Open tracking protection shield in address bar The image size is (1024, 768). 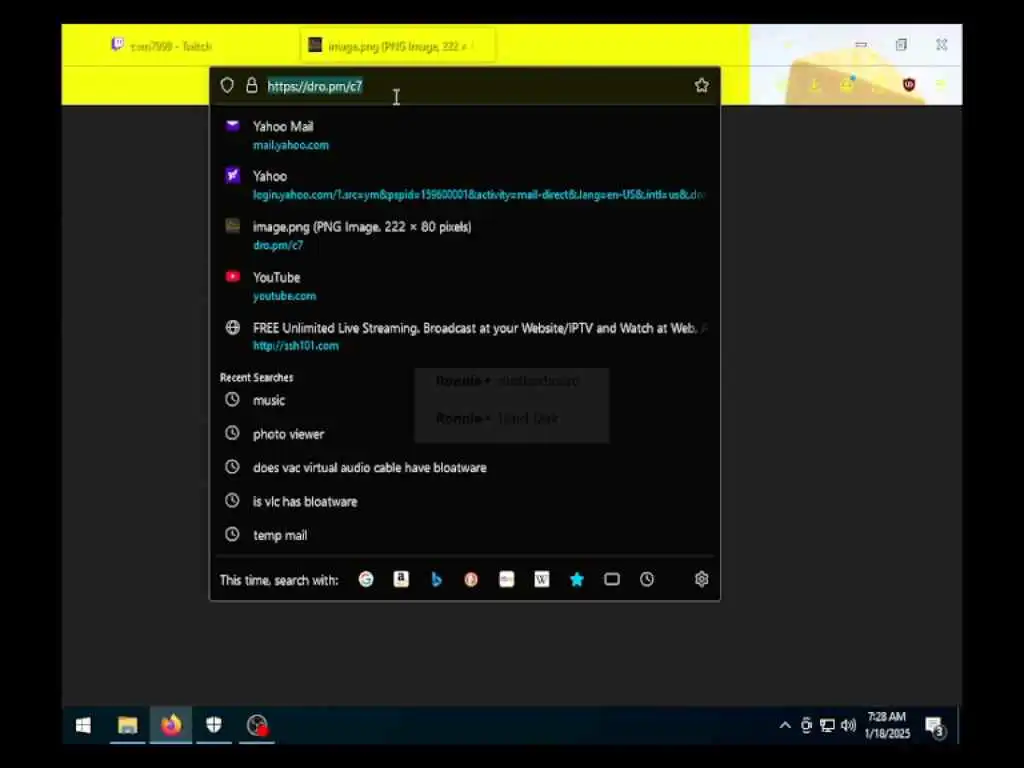tap(227, 86)
